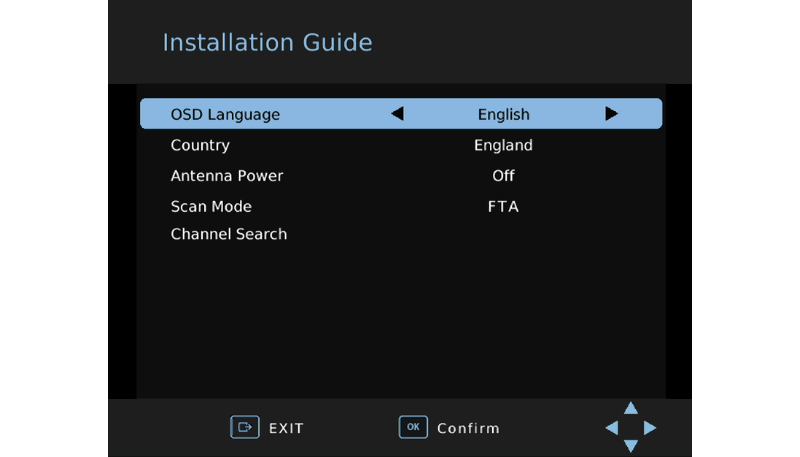
Task: Start Channel Search
Action: (x=229, y=234)
